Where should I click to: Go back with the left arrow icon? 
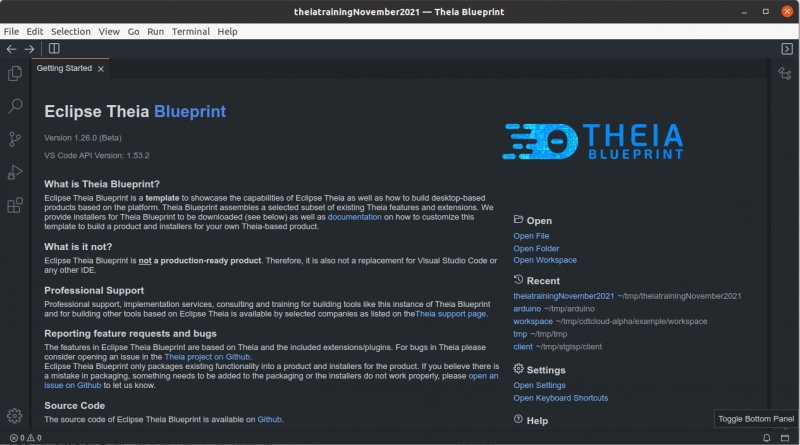coord(11,49)
